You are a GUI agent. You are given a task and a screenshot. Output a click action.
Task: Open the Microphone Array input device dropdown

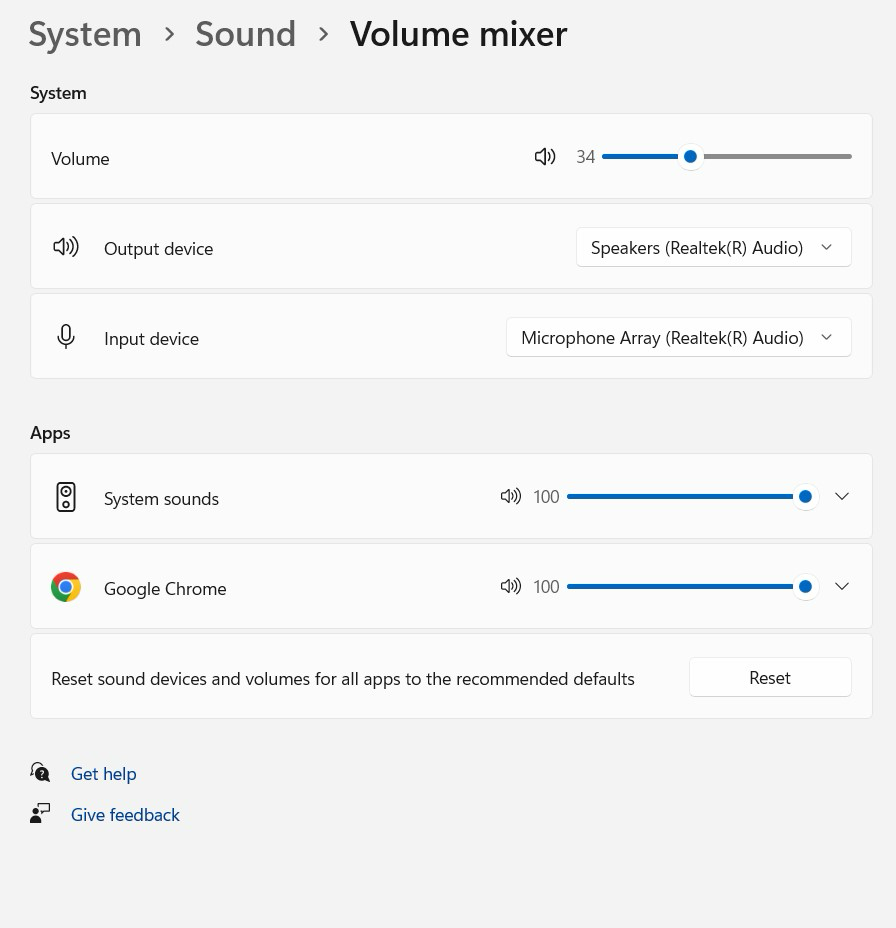click(678, 338)
